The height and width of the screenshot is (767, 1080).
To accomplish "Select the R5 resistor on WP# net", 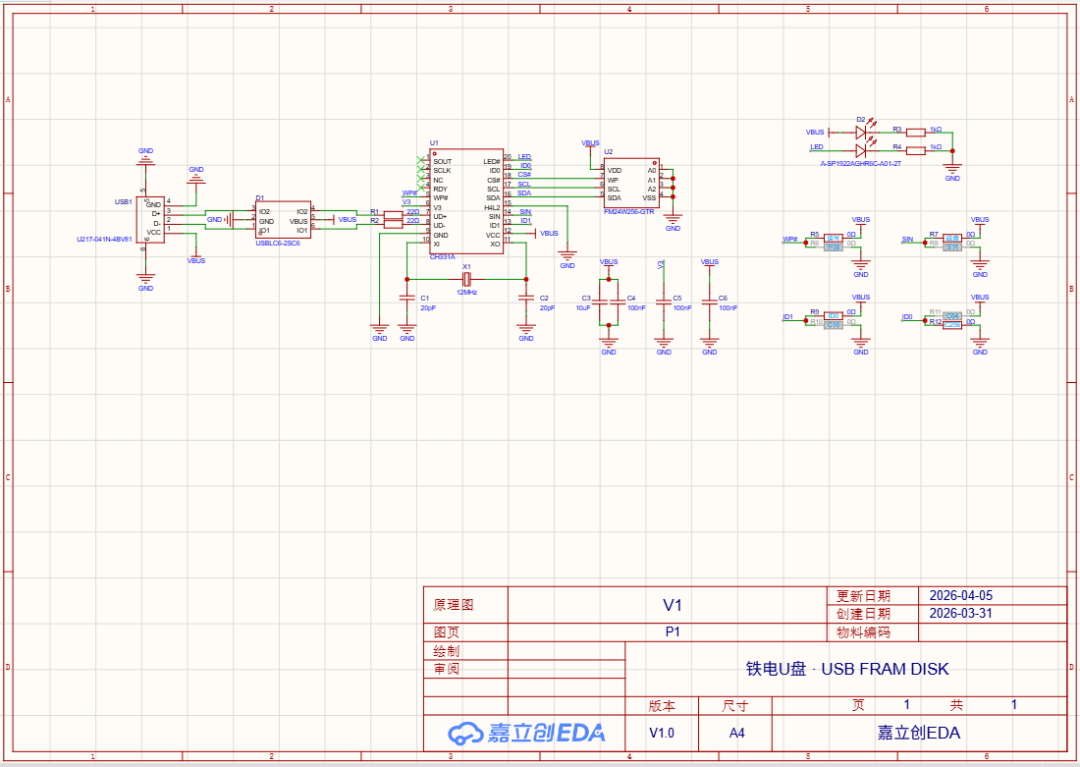I will click(833, 237).
